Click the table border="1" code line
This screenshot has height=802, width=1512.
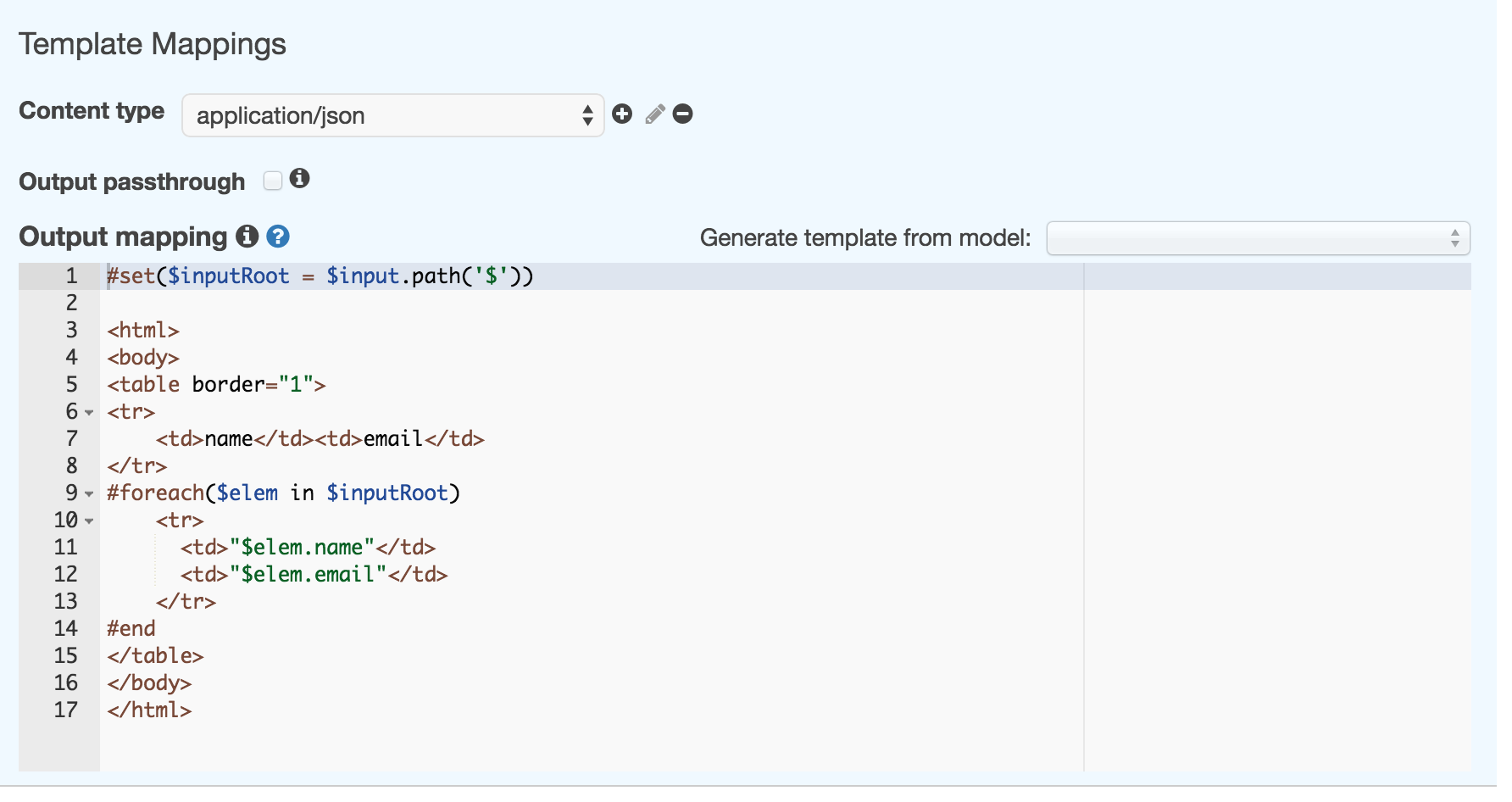pos(216,385)
